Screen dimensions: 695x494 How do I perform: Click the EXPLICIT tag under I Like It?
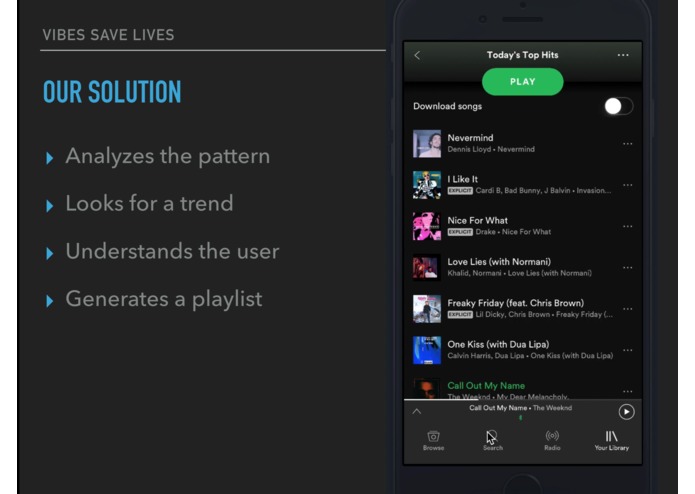point(460,191)
